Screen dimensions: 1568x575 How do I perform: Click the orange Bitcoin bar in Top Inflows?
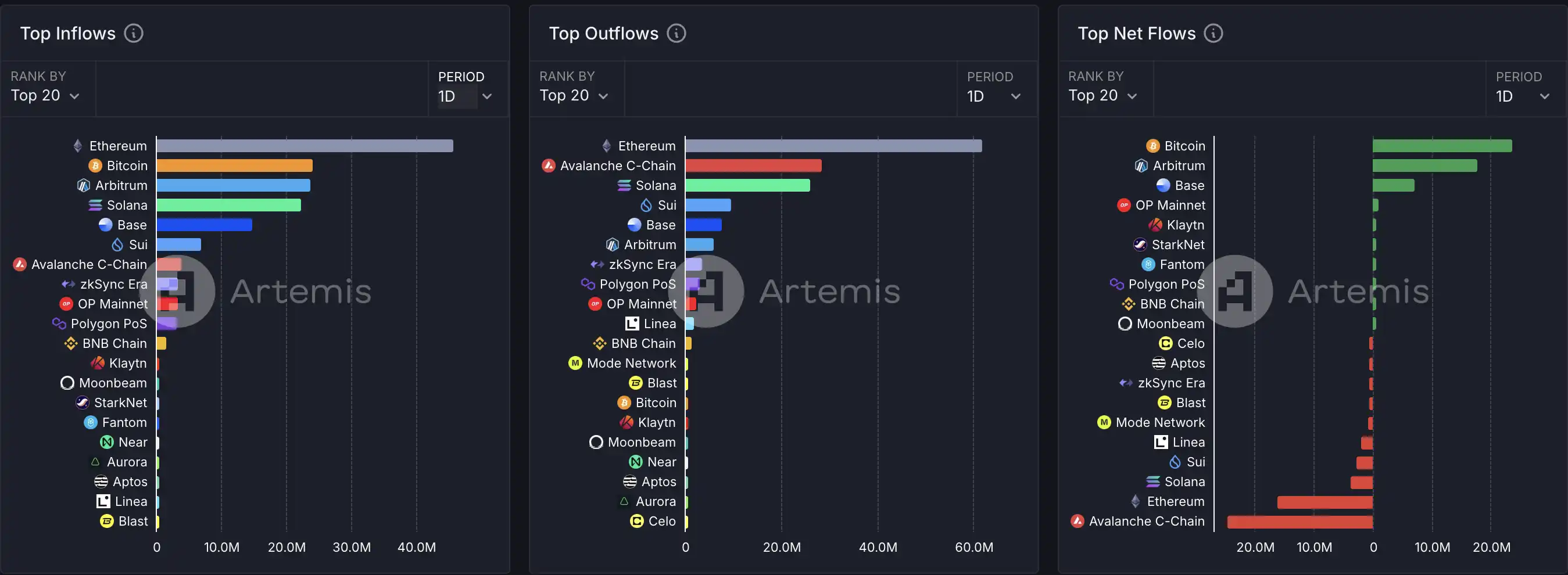pyautogui.click(x=234, y=166)
